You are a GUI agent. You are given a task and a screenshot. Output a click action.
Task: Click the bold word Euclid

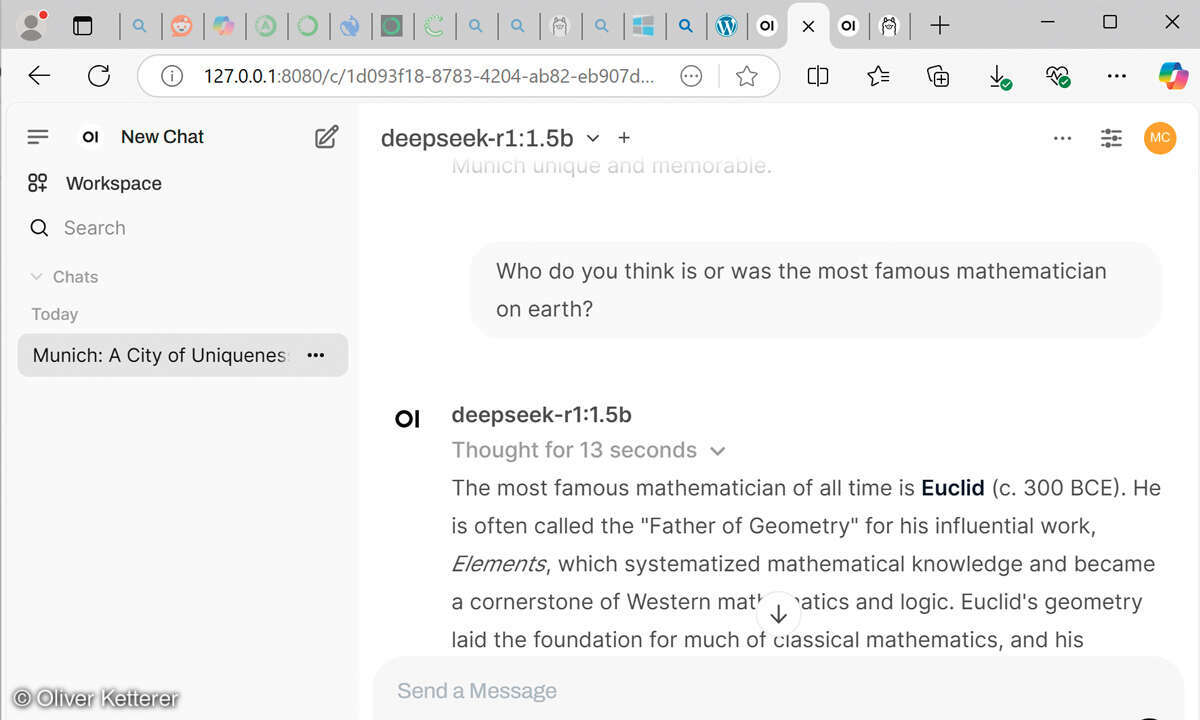[953, 488]
